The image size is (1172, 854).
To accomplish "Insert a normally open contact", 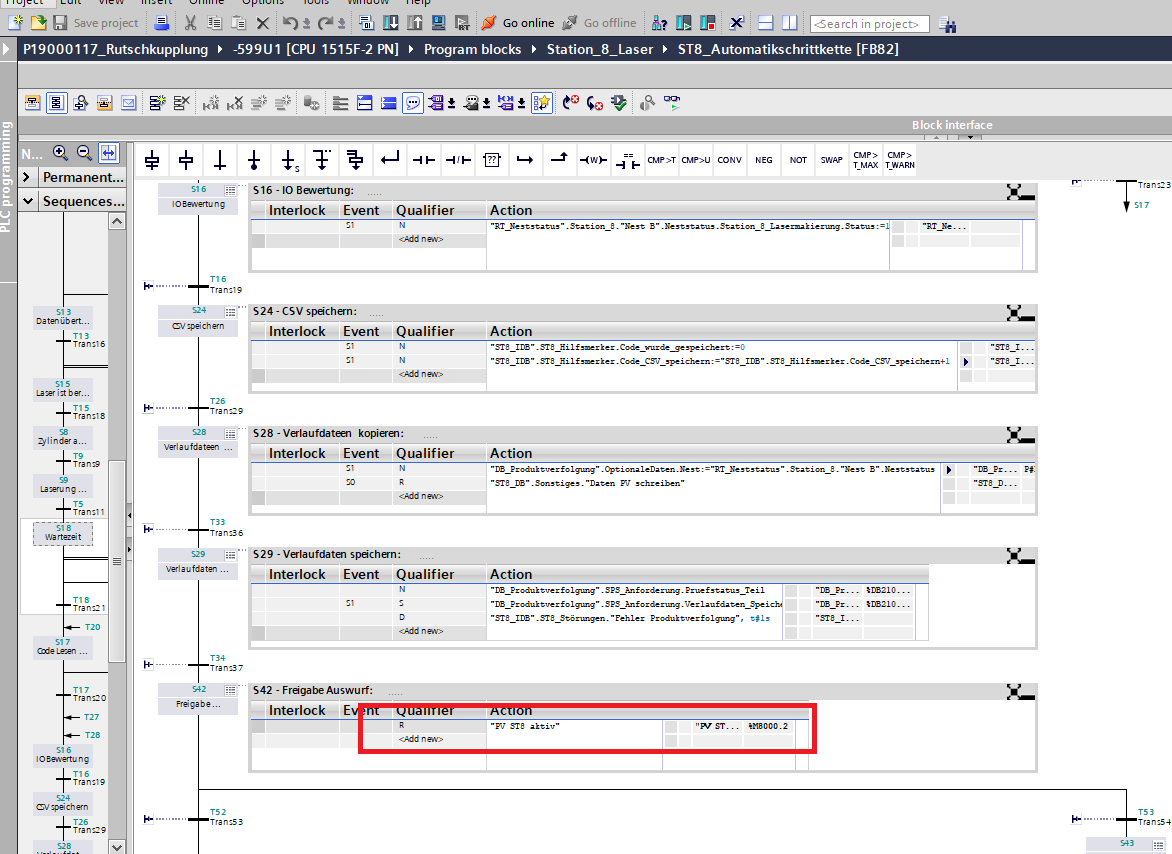I will point(424,160).
